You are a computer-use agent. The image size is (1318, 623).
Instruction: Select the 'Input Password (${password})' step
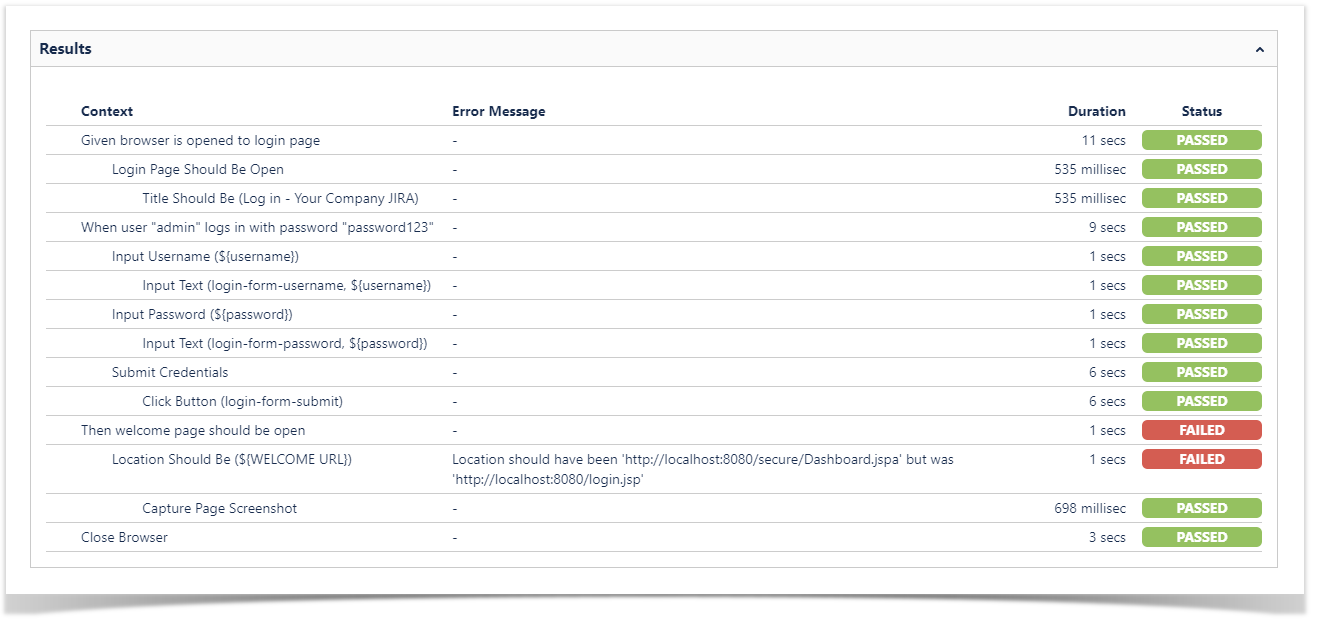coord(202,314)
